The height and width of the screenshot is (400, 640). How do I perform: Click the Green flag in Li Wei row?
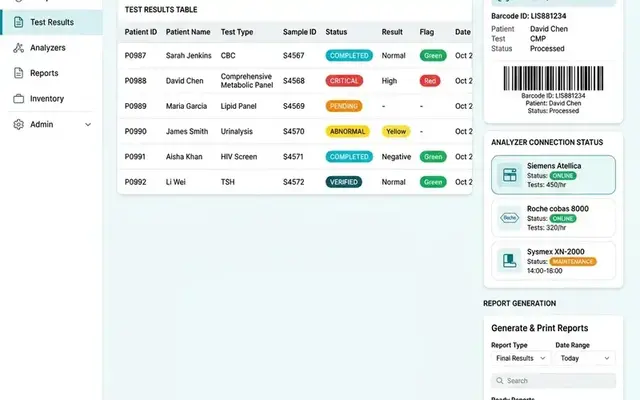tap(433, 182)
